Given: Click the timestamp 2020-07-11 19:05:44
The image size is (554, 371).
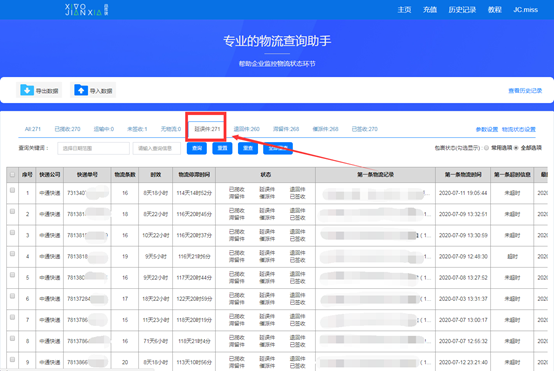Looking at the screenshot, I should click(x=463, y=193).
